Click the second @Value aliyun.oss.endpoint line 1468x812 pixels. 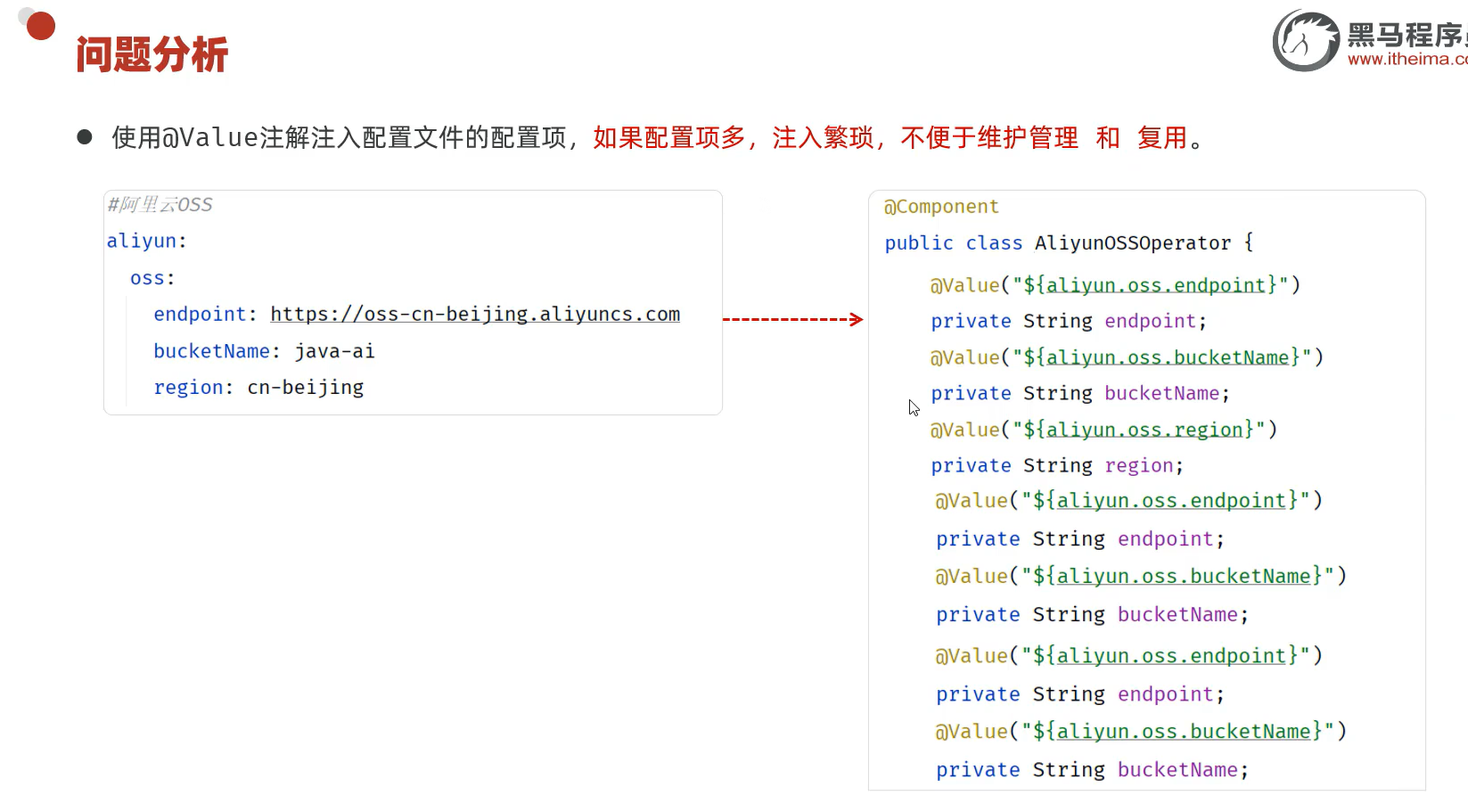coord(1129,501)
